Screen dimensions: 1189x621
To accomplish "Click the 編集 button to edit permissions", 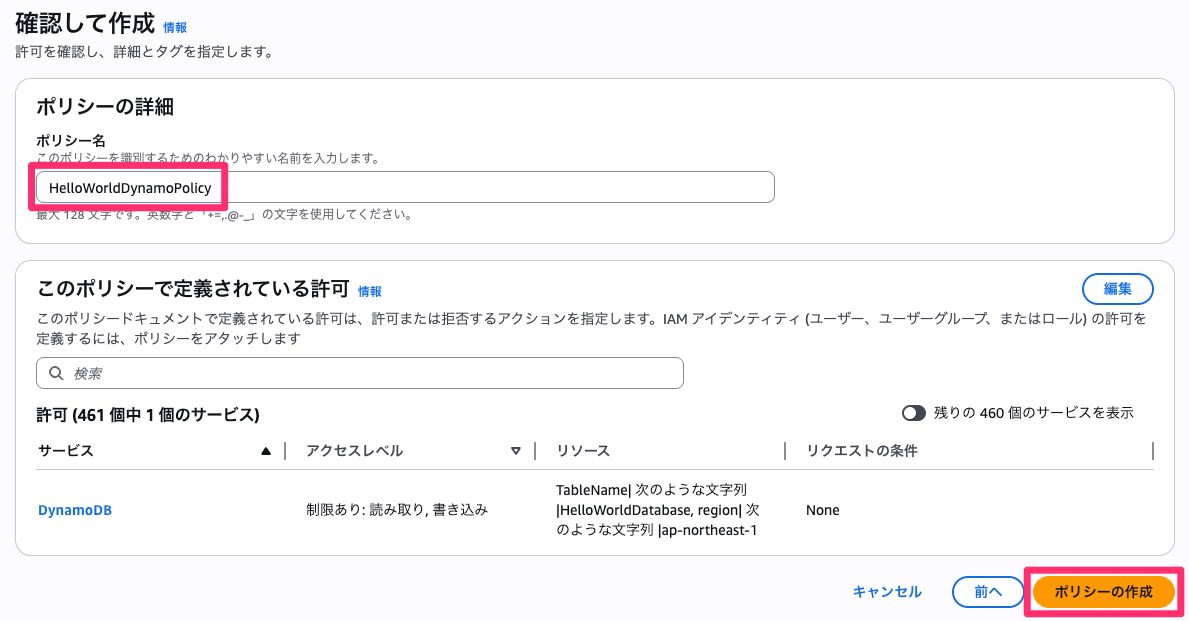I will point(1117,289).
